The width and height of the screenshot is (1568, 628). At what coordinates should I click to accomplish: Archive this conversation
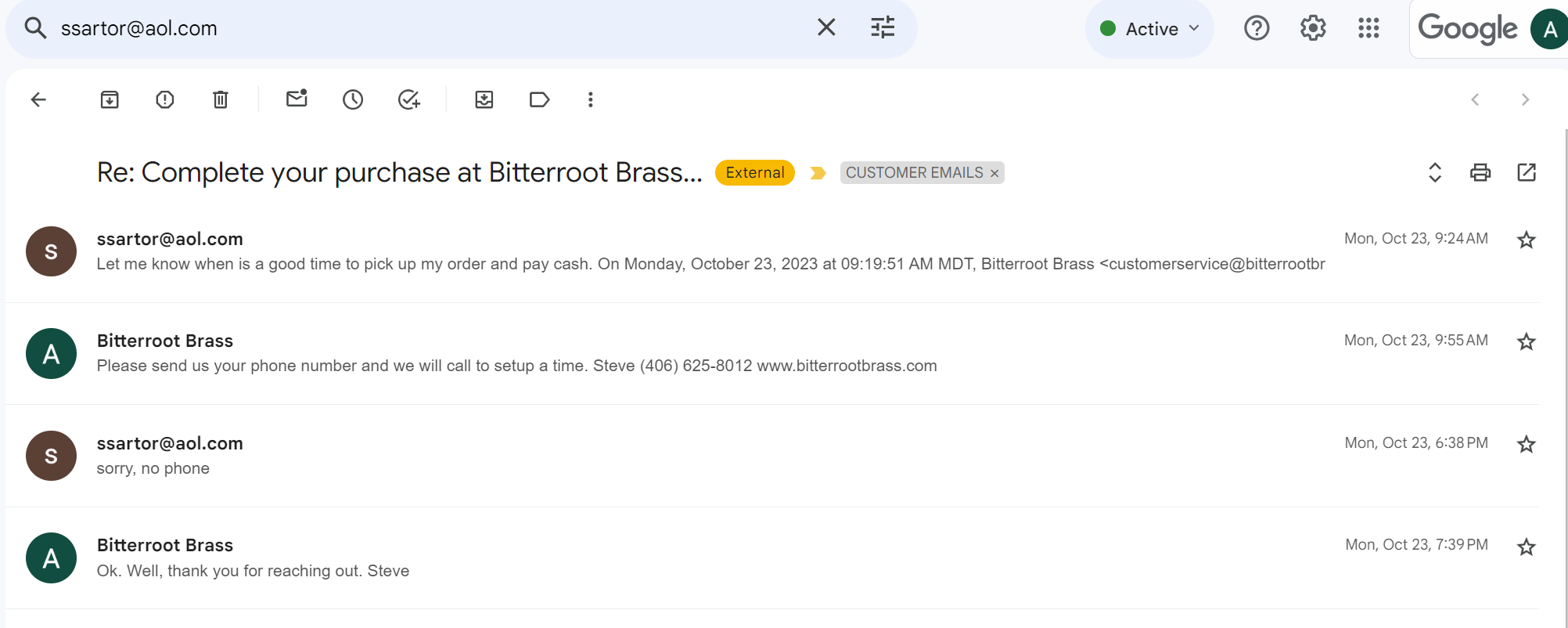click(110, 99)
